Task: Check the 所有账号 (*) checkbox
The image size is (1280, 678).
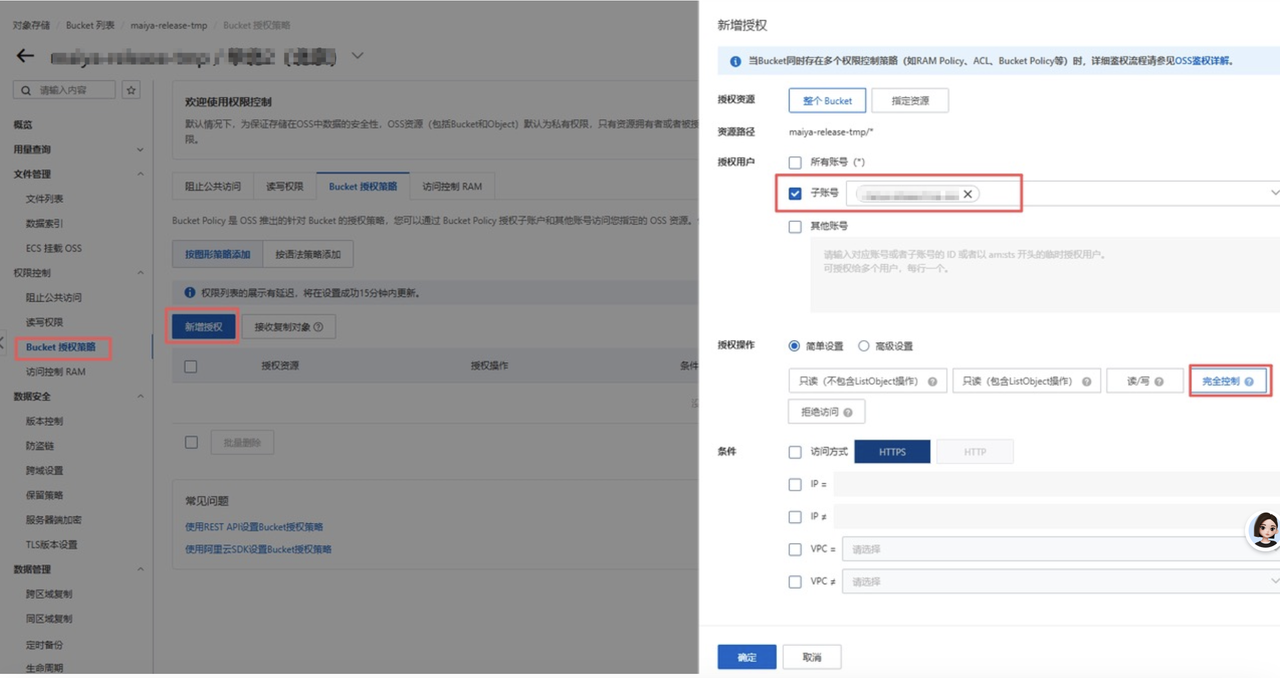Action: click(795, 162)
